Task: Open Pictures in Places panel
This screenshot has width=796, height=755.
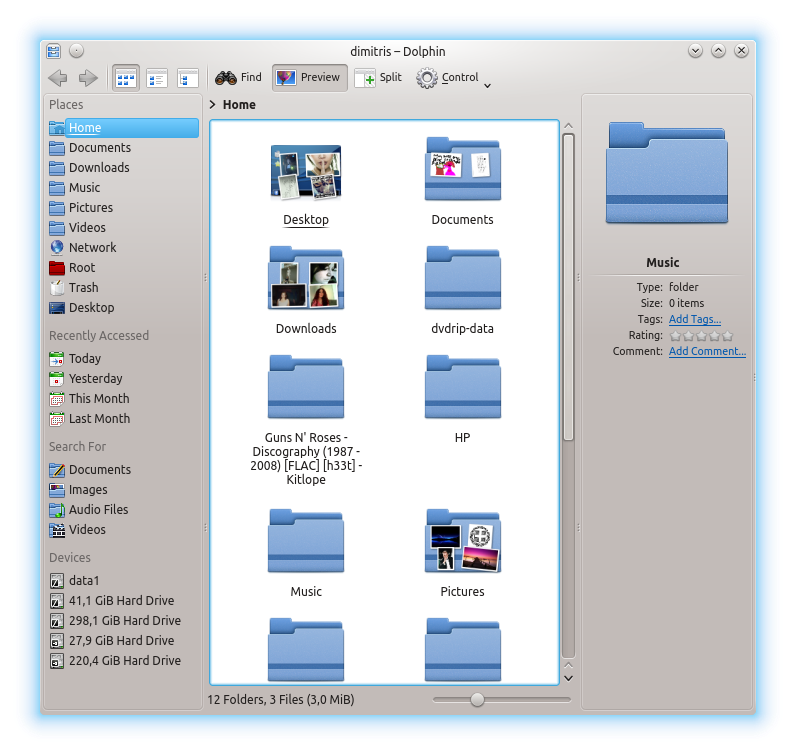Action: point(123,208)
